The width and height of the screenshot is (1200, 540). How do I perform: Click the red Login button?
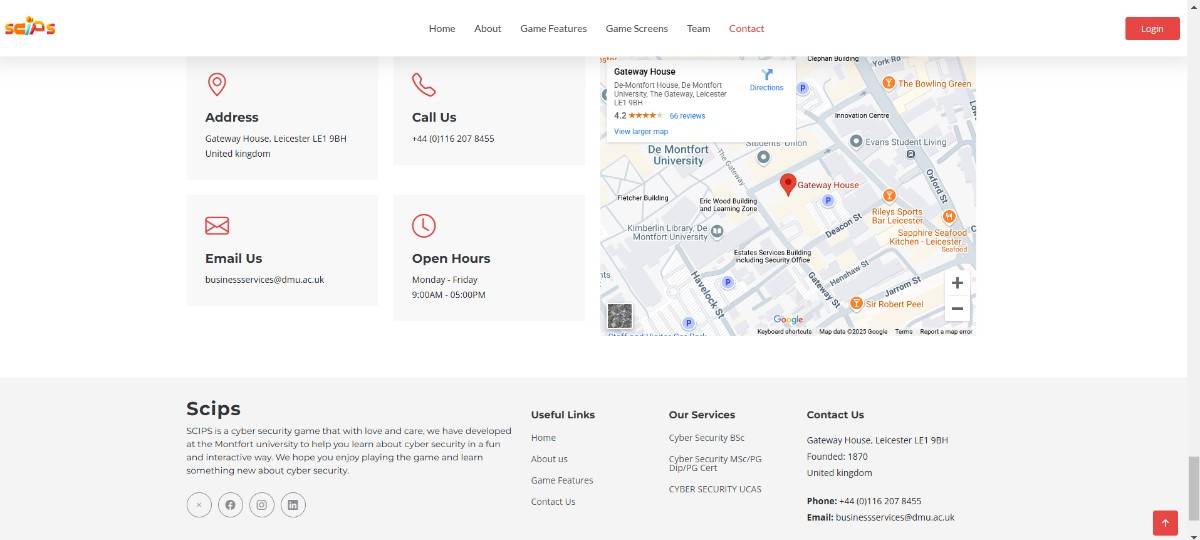pos(1152,28)
